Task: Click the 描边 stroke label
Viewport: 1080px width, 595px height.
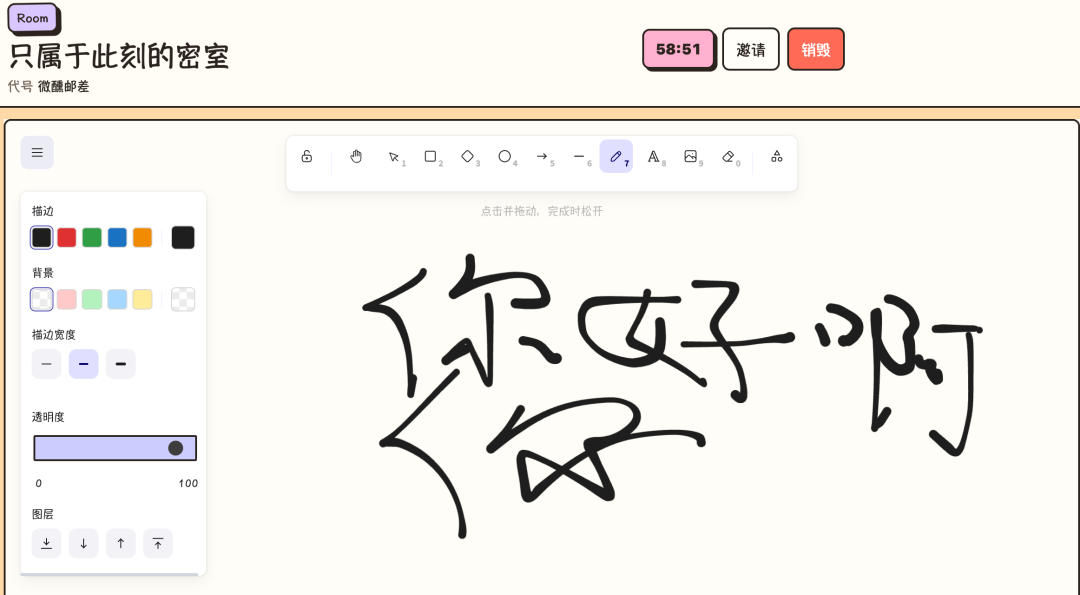Action: 43,211
